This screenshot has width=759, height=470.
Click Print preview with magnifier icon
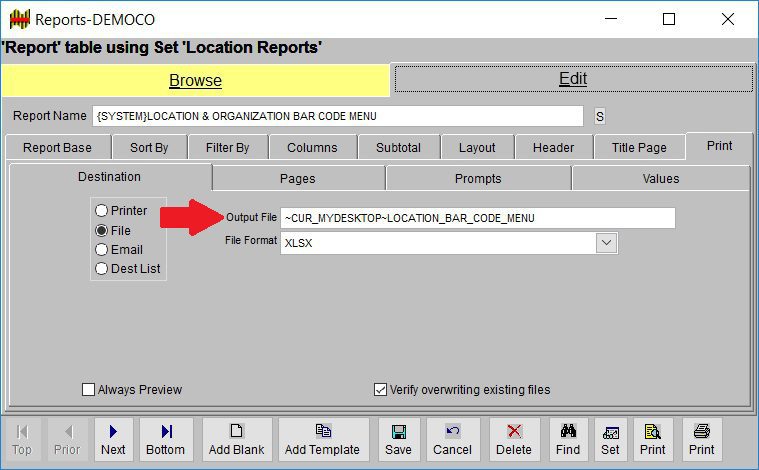pos(653,440)
